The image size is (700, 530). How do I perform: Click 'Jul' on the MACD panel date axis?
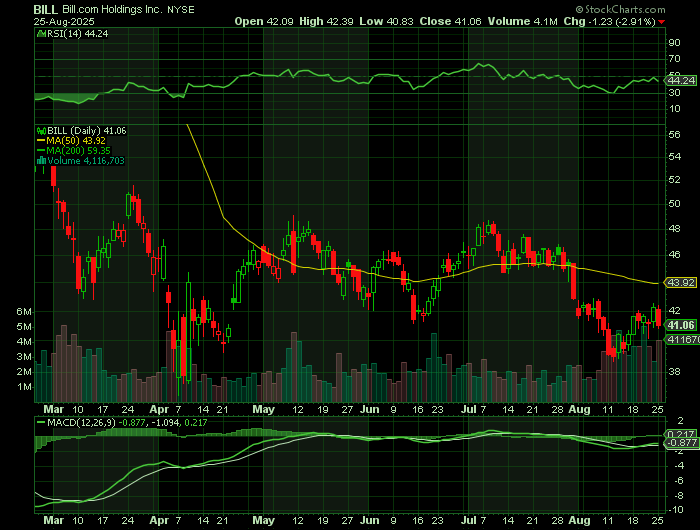469,521
